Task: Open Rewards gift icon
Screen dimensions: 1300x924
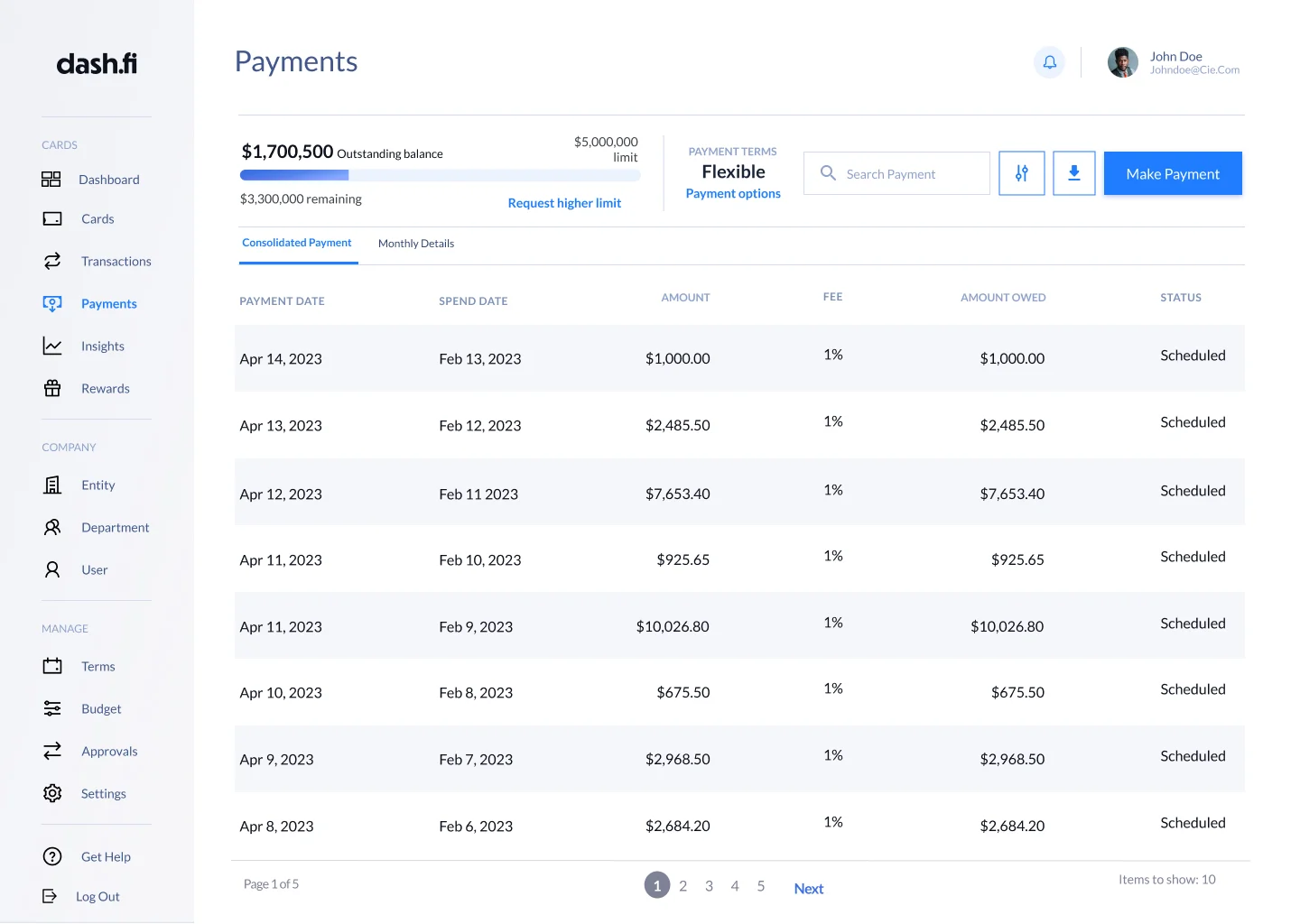Action: tap(52, 389)
